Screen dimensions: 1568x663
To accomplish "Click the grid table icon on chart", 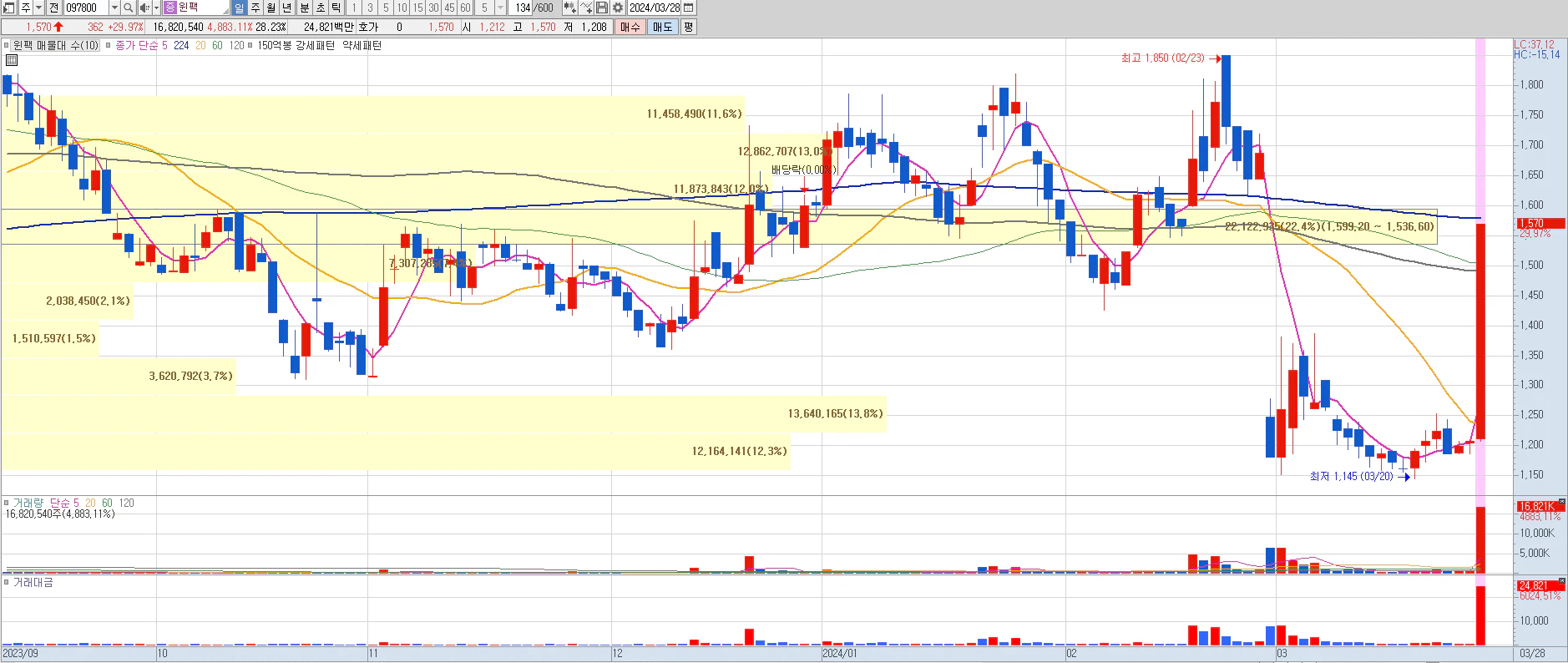I will 12,60.
